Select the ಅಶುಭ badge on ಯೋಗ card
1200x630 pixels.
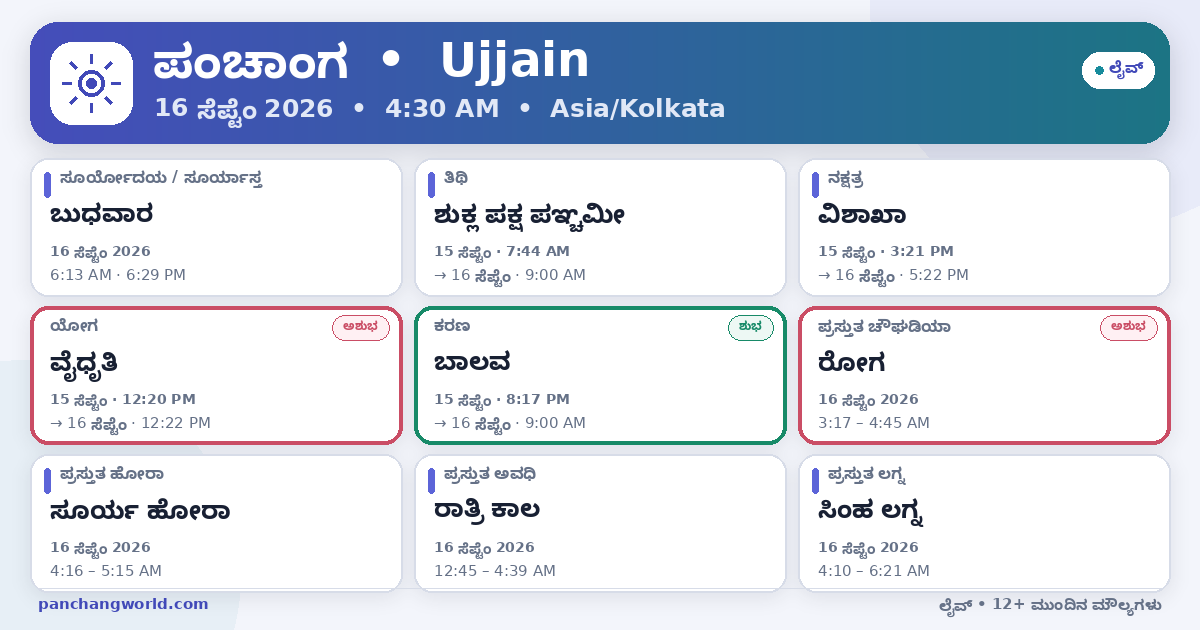pos(361,327)
